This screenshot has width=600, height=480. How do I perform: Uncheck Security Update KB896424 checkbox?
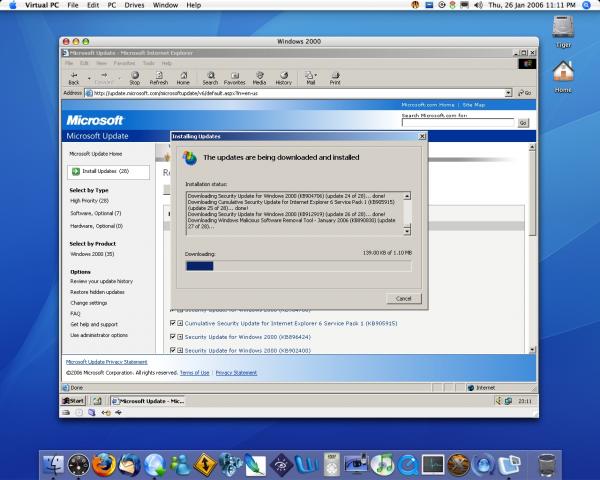pos(173,336)
